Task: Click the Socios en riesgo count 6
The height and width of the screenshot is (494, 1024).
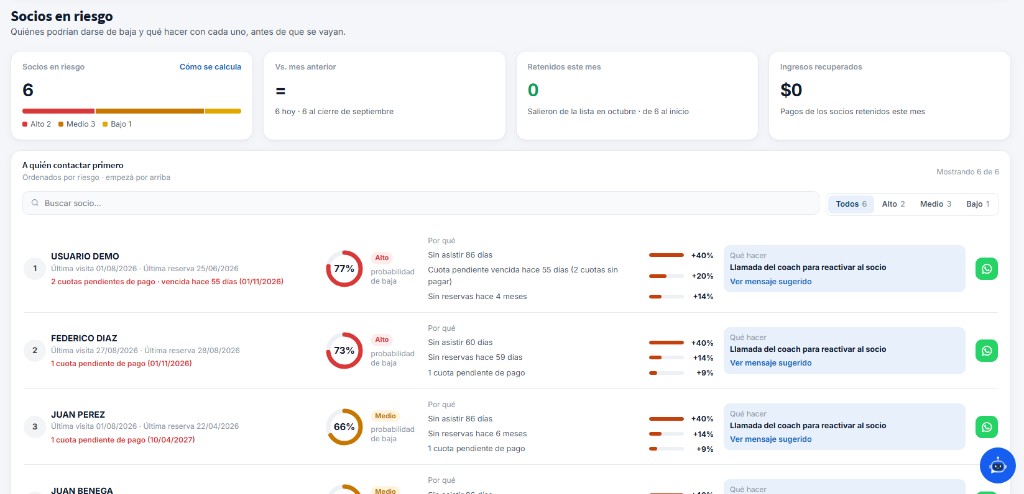Action: pos(27,90)
